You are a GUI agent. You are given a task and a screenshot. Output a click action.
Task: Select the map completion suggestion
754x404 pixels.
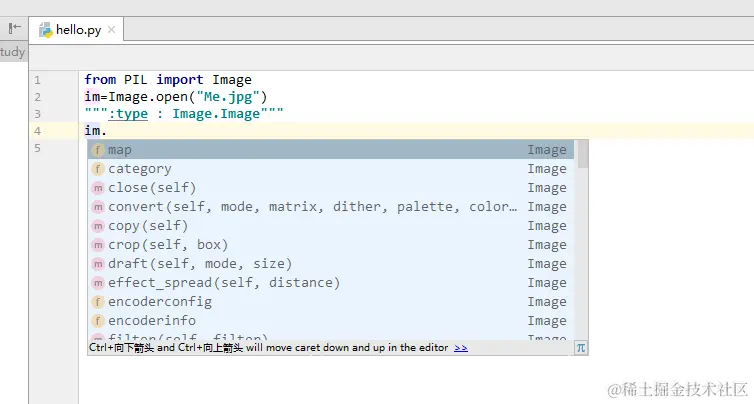point(331,150)
